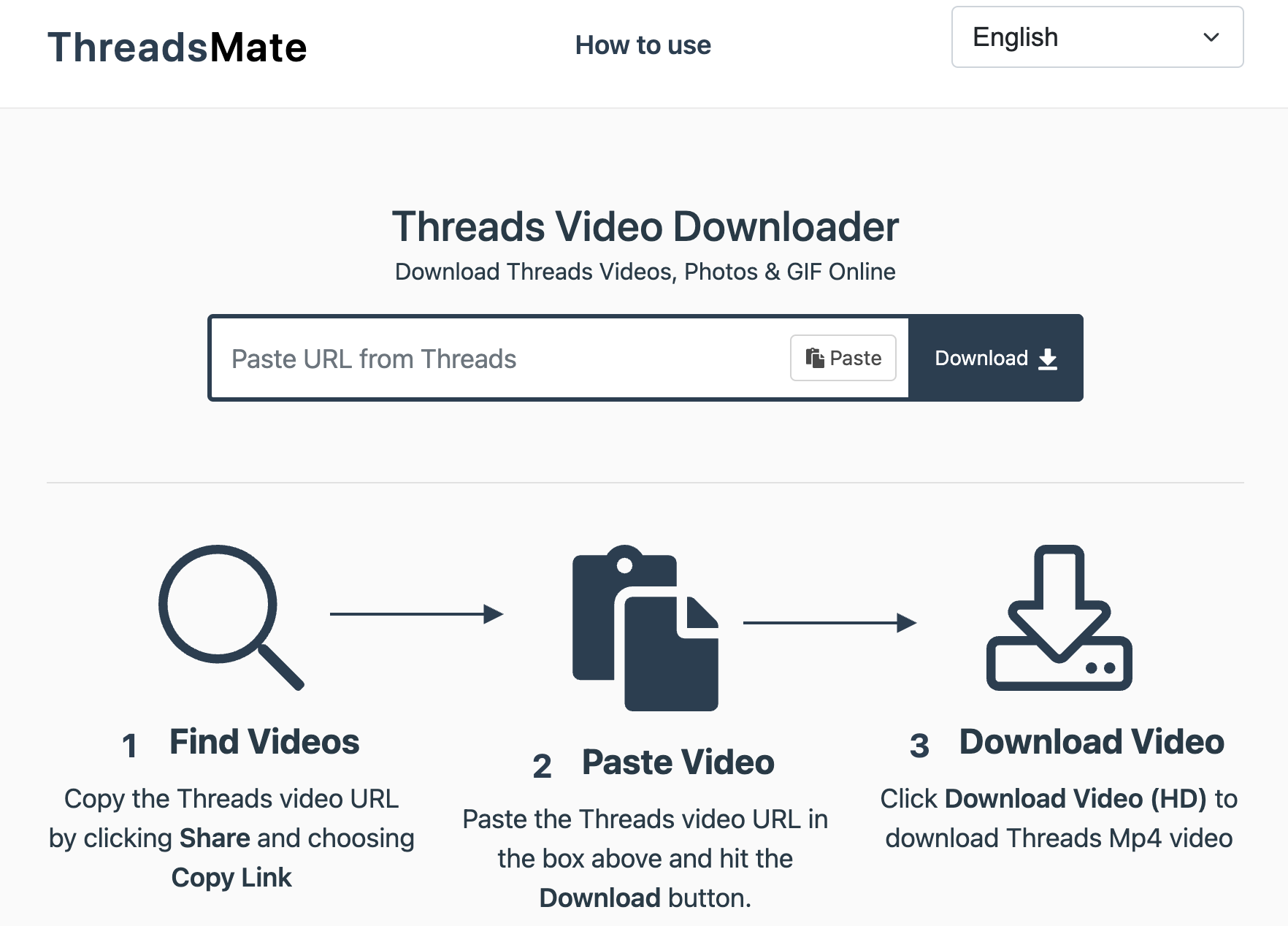1288x926 pixels.
Task: Click the clipboard Paste Video icon
Action: [645, 628]
